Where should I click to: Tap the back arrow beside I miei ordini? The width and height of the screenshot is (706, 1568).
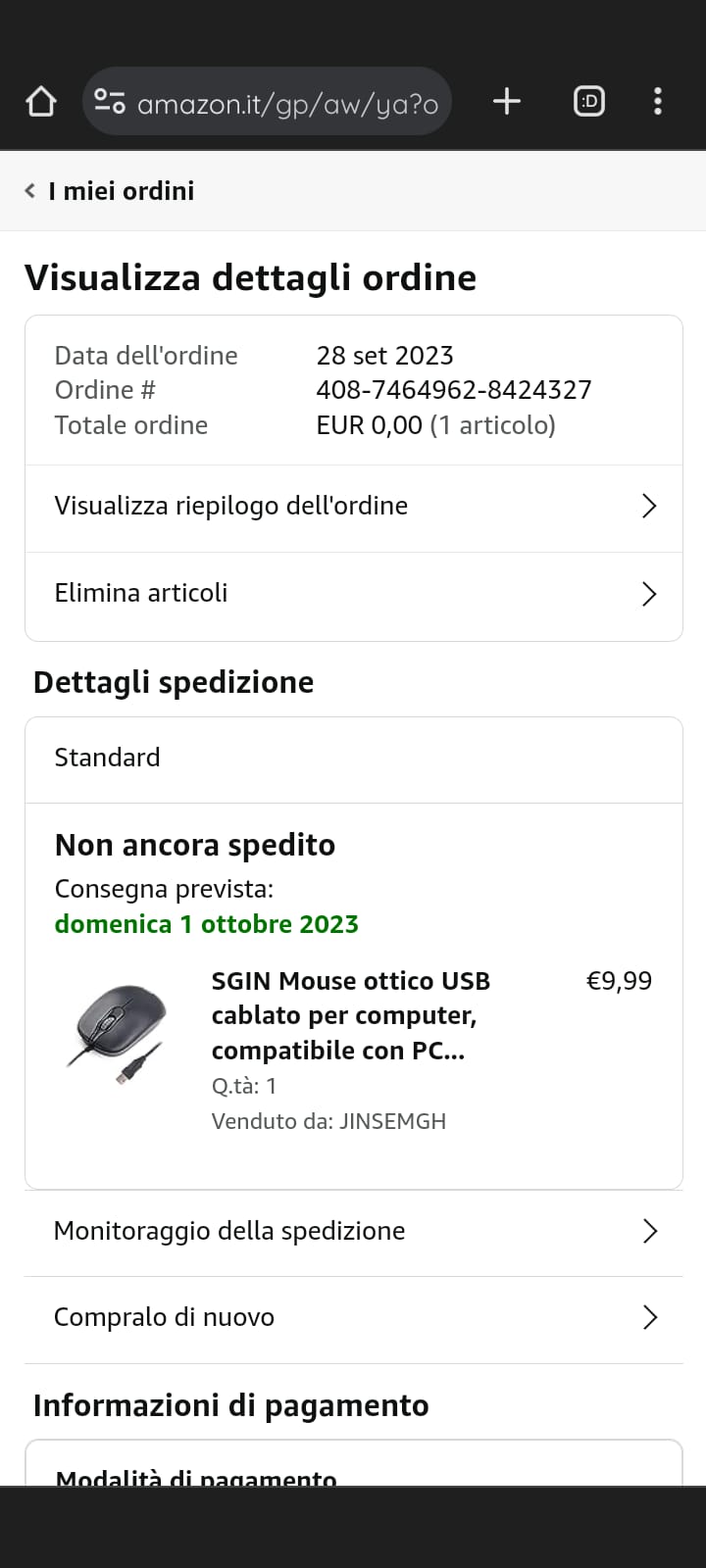30,191
